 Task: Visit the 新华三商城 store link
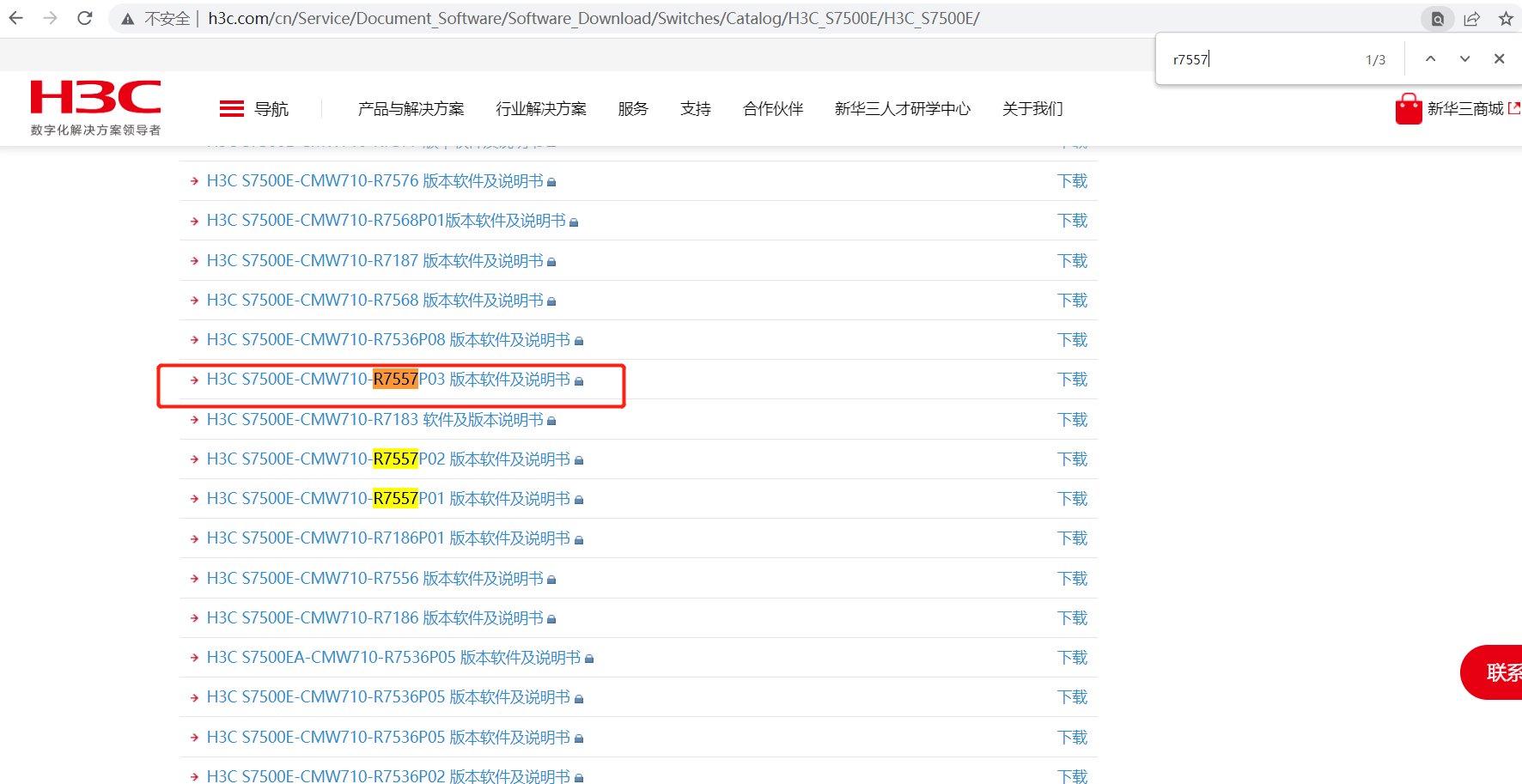pyautogui.click(x=1465, y=109)
